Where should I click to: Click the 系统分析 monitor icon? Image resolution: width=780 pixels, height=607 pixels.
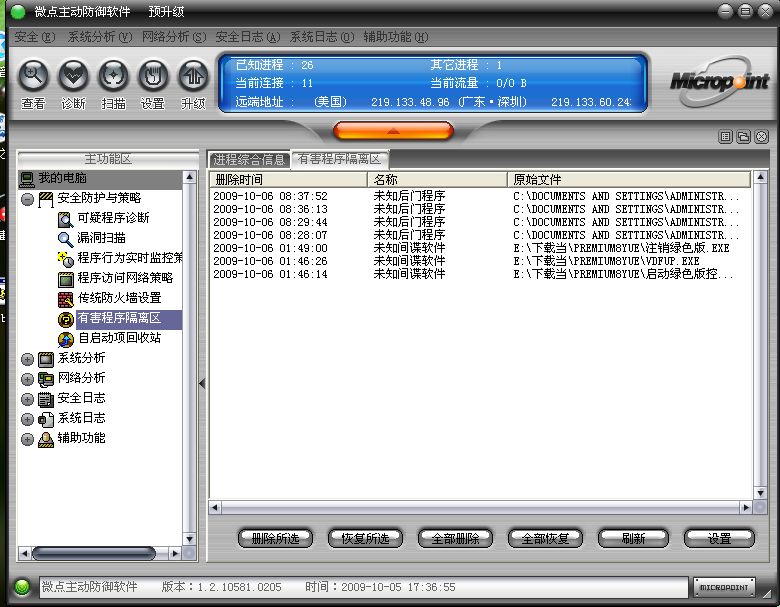coord(46,359)
